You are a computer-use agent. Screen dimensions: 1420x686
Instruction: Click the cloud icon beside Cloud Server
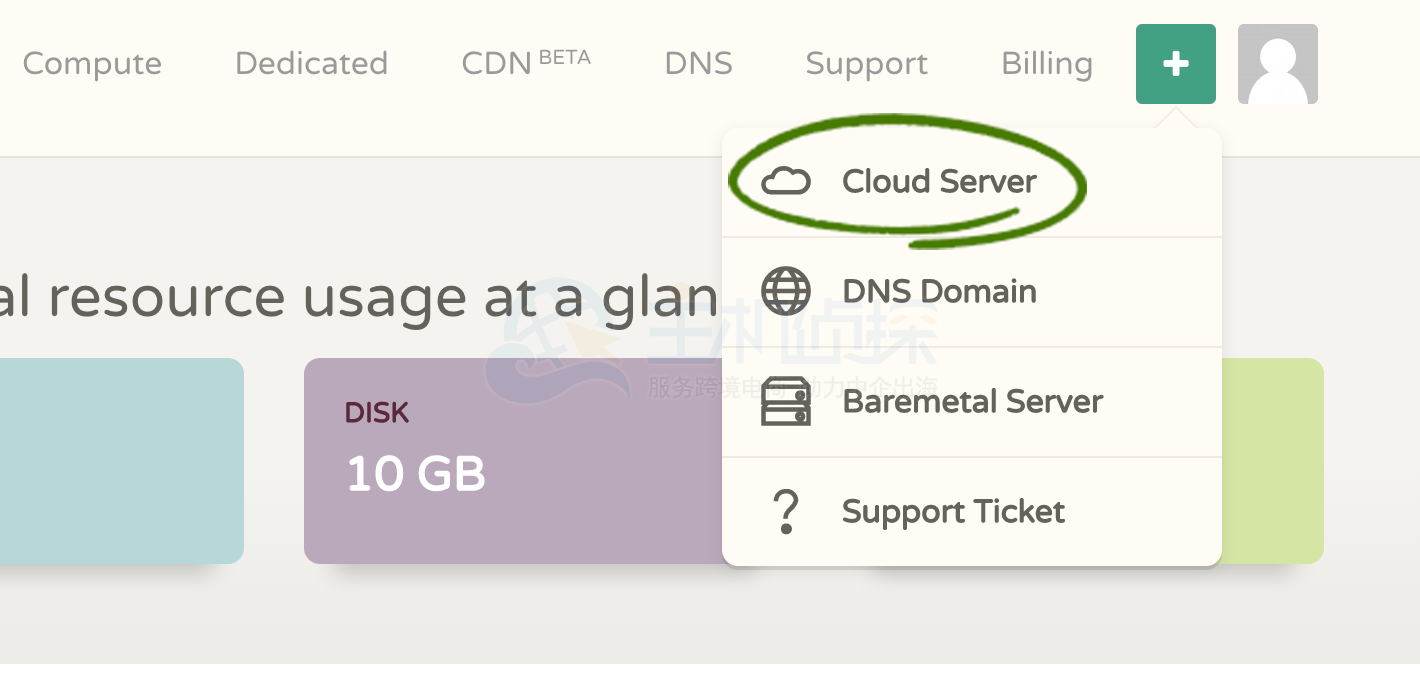coord(786,181)
